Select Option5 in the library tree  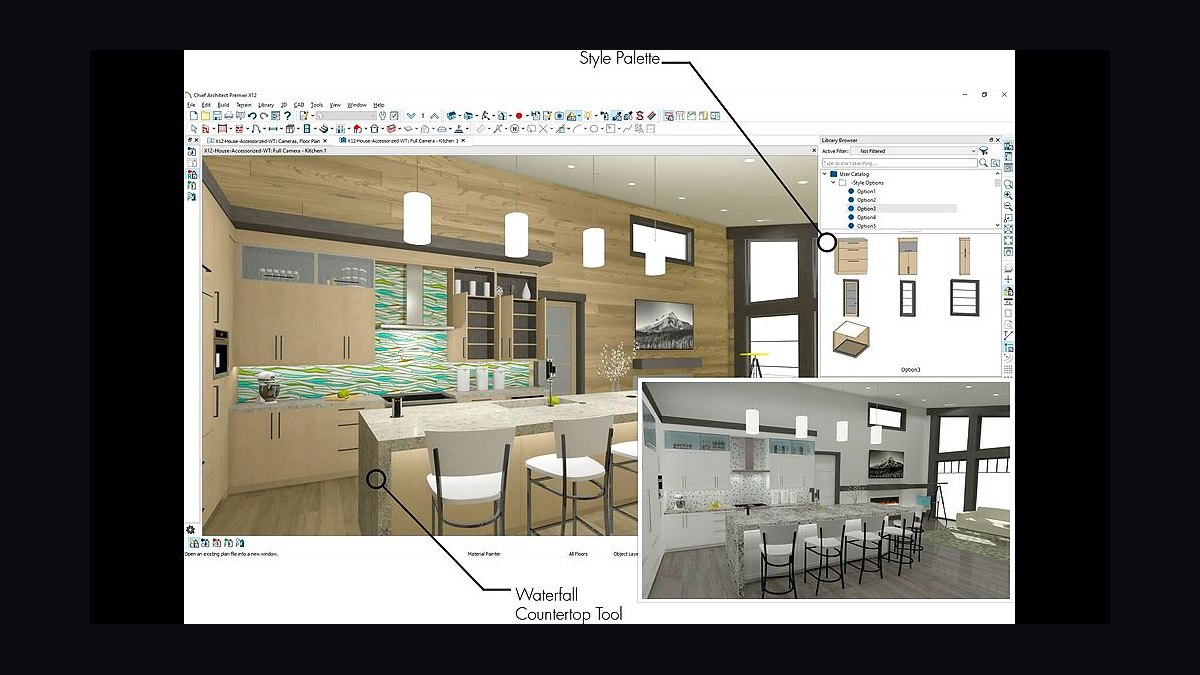pyautogui.click(x=866, y=226)
